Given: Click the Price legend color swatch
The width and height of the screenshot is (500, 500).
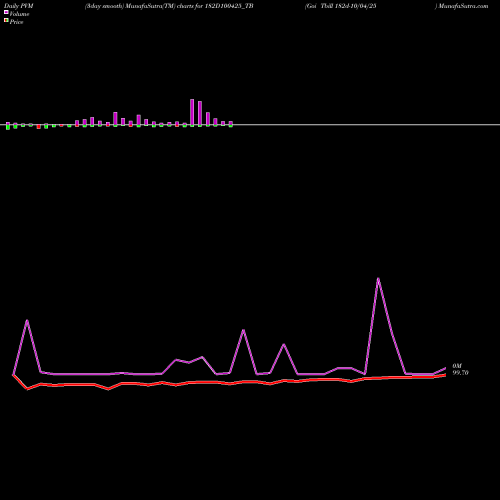Looking at the screenshot, I should point(6,20).
